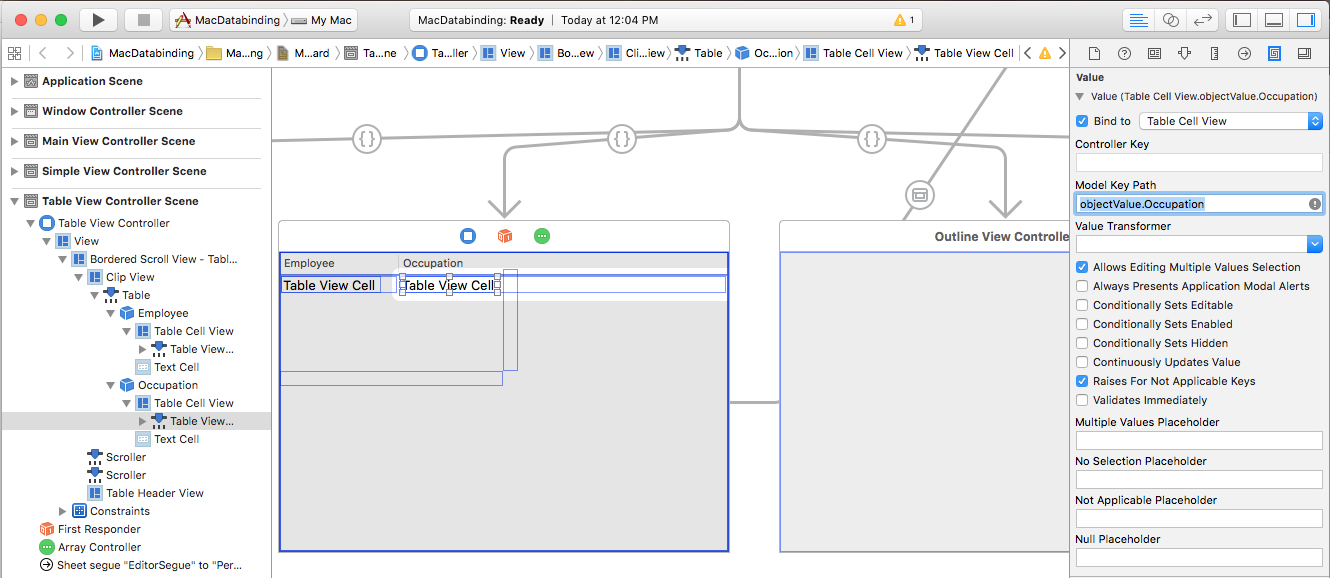Enable Conditionally Sets Enabled
This screenshot has height=578, width=1330.
[1082, 324]
